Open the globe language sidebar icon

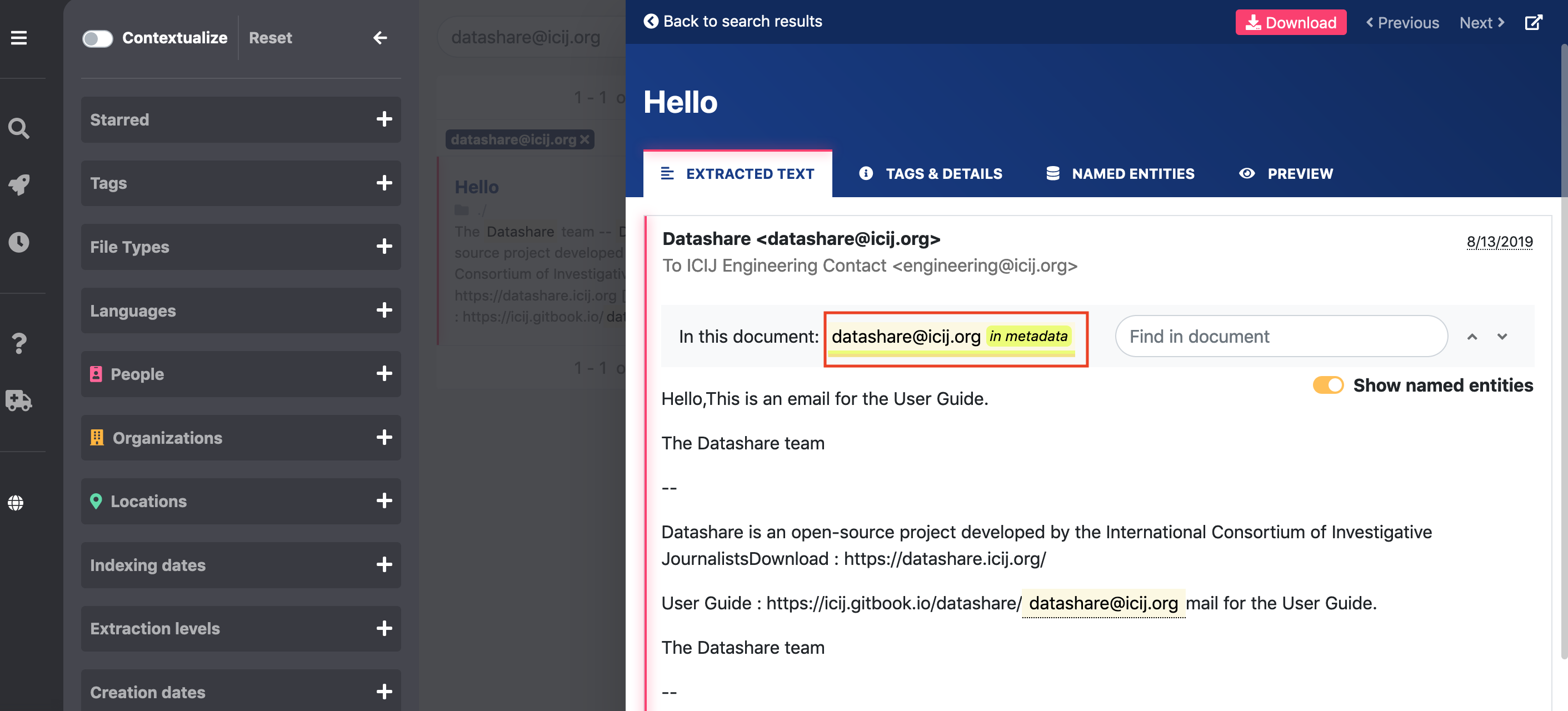(x=16, y=502)
